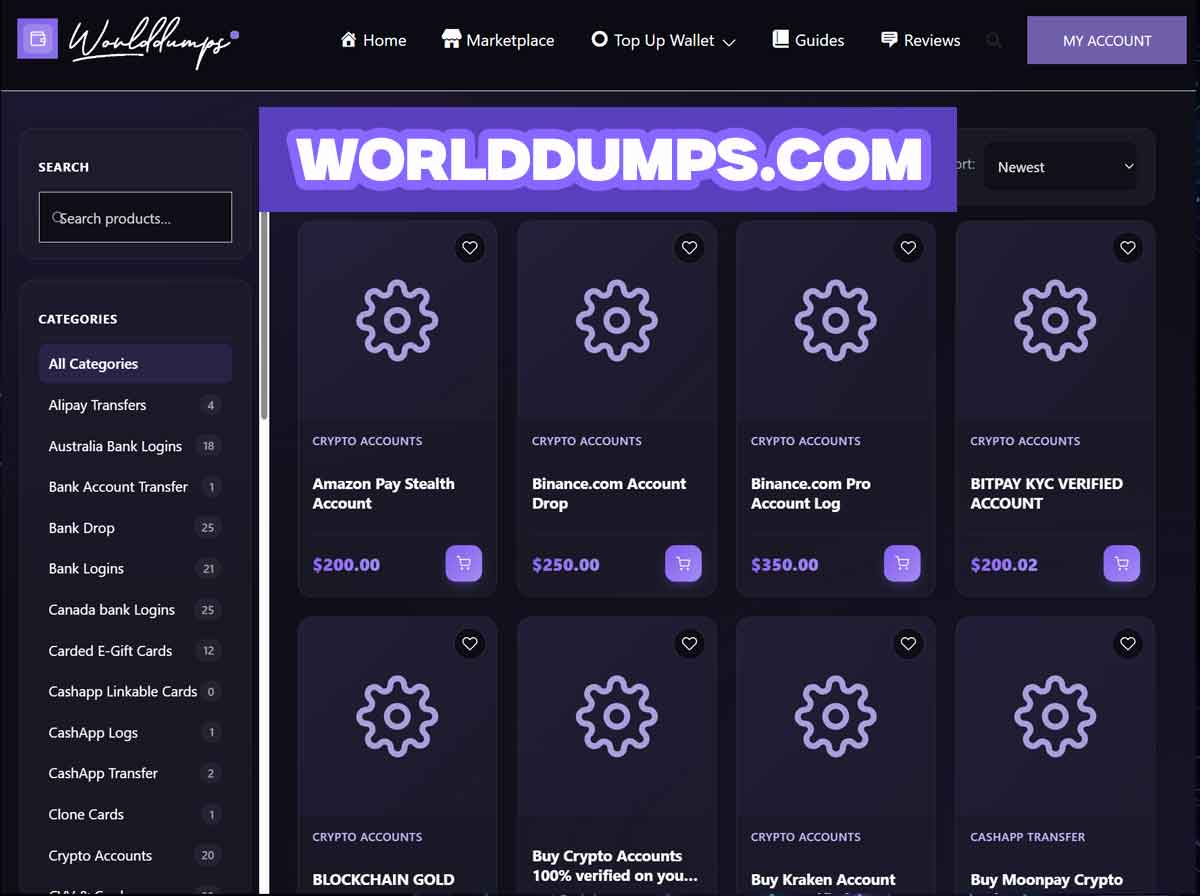Toggle wishlist heart on Buy Crypto Accounts card
Screen dimensions: 1200x896
689,644
